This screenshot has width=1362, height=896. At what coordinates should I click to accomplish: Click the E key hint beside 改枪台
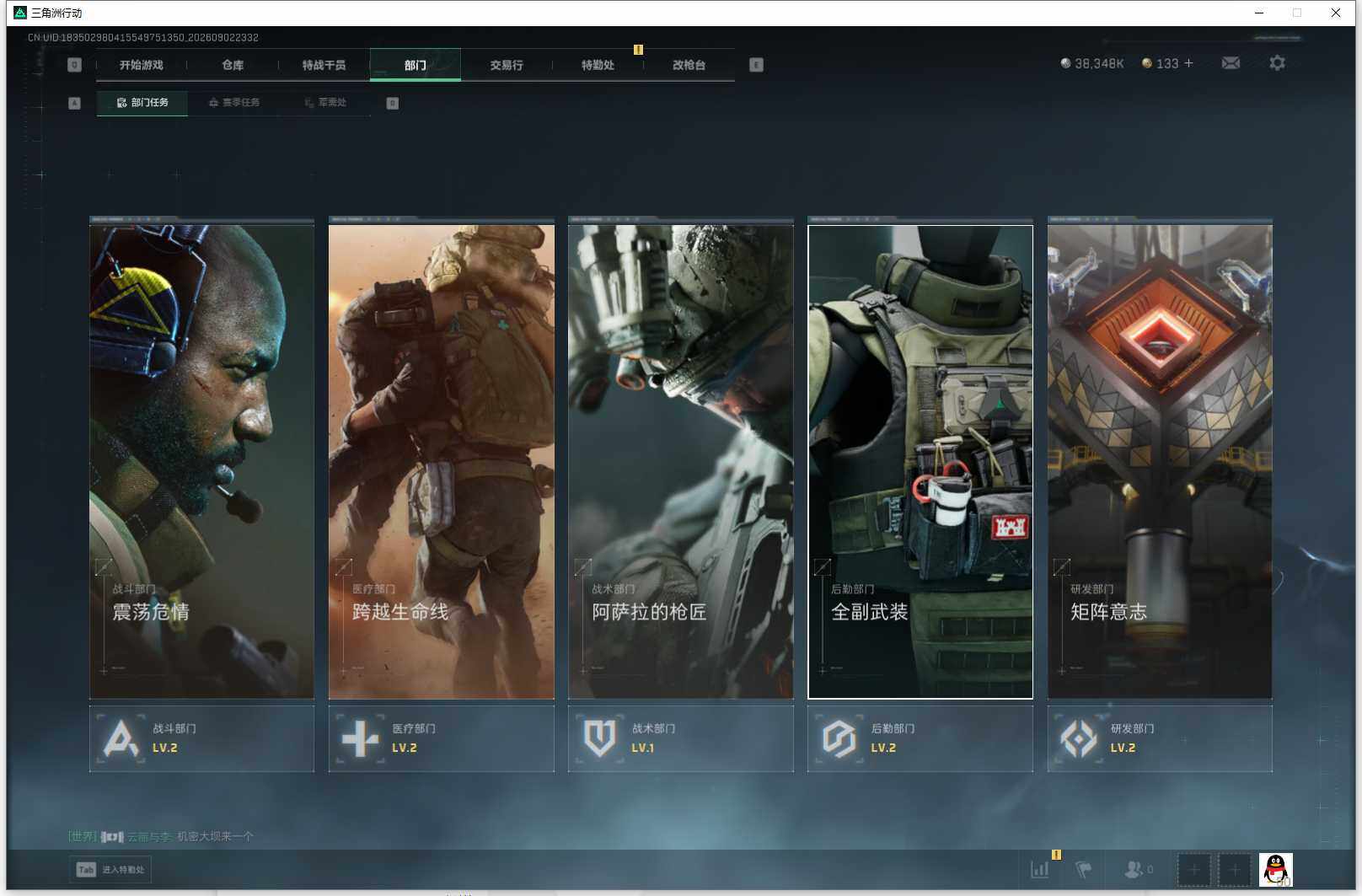click(756, 65)
